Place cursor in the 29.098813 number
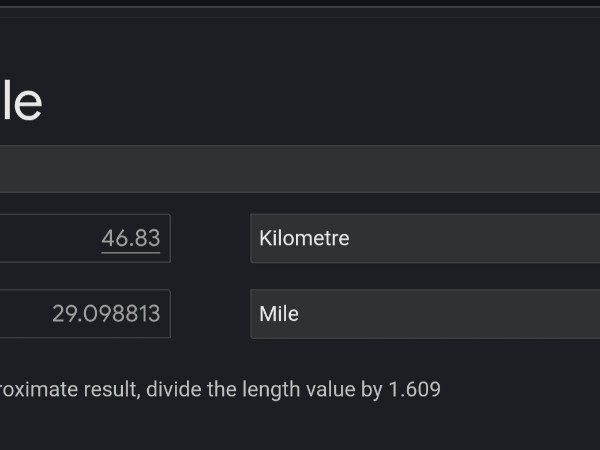This screenshot has width=600, height=450. 106,314
